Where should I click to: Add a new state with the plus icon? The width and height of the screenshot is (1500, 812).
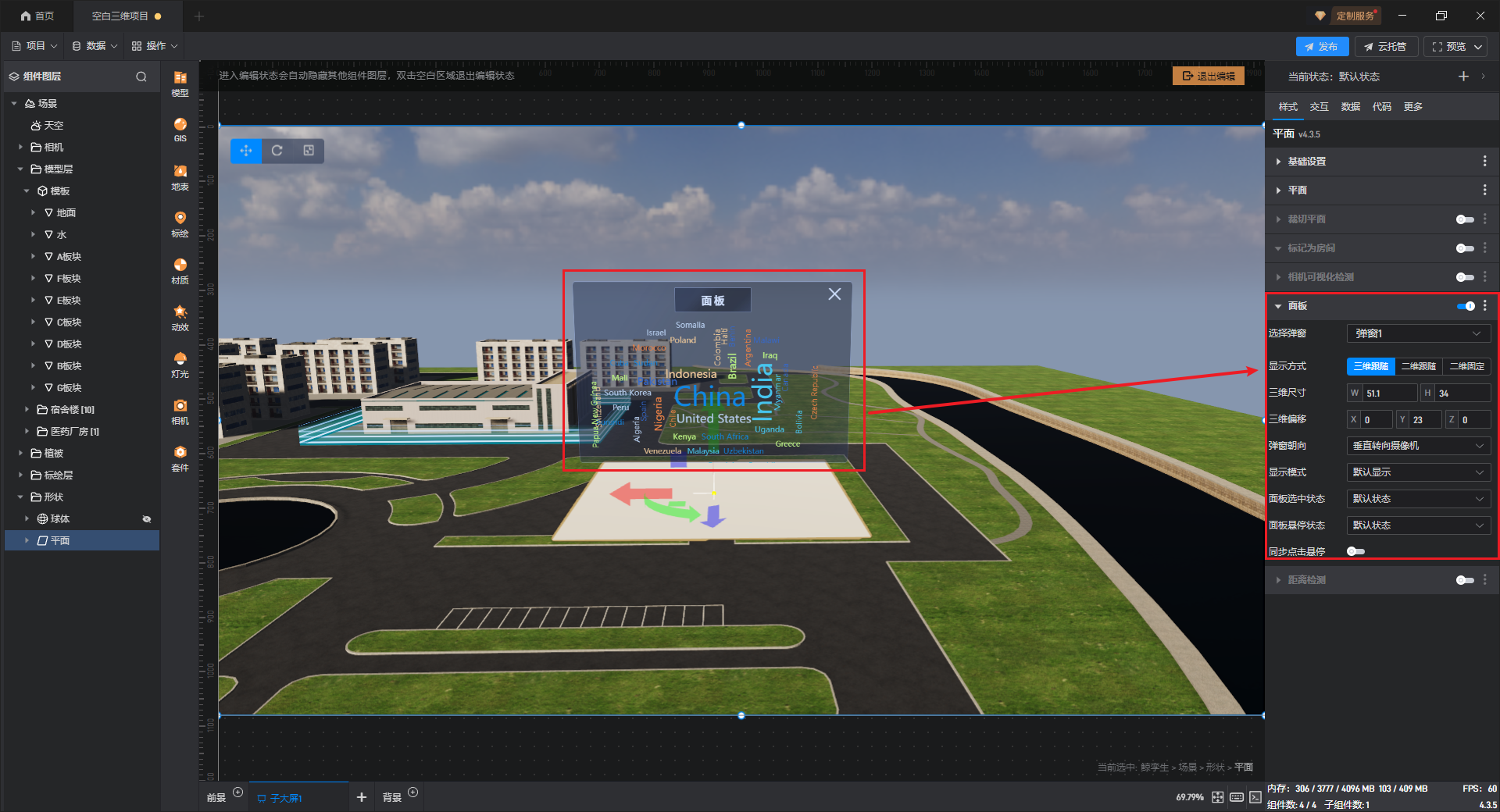pyautogui.click(x=1463, y=77)
